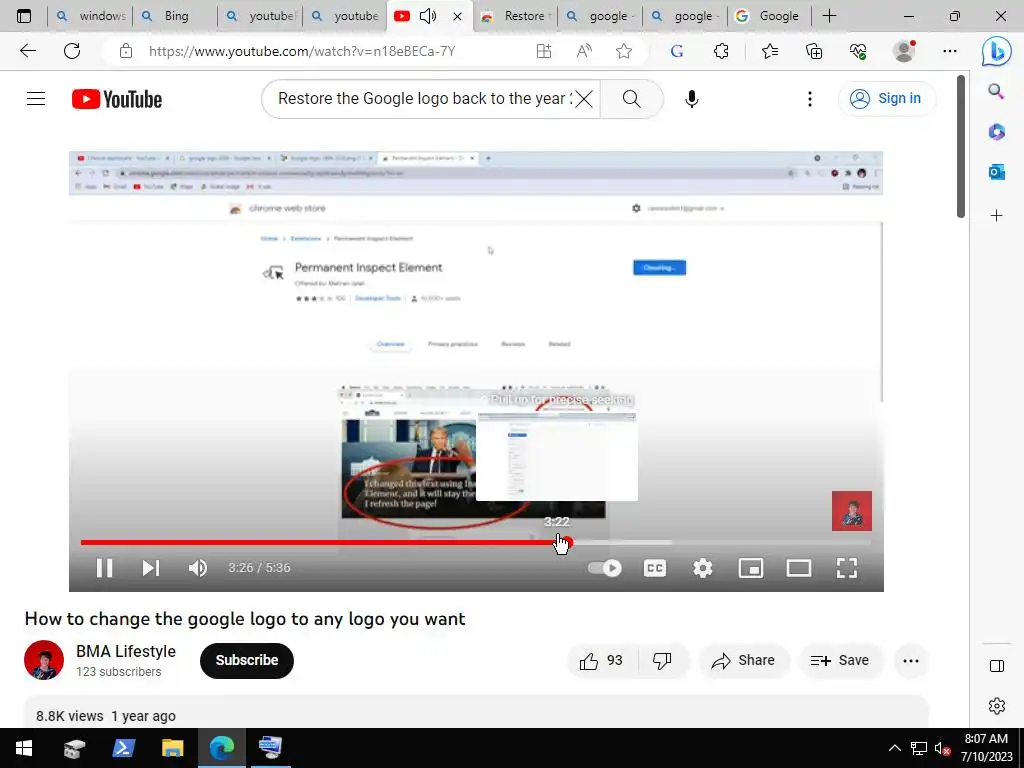Skip to the next video

(151, 568)
